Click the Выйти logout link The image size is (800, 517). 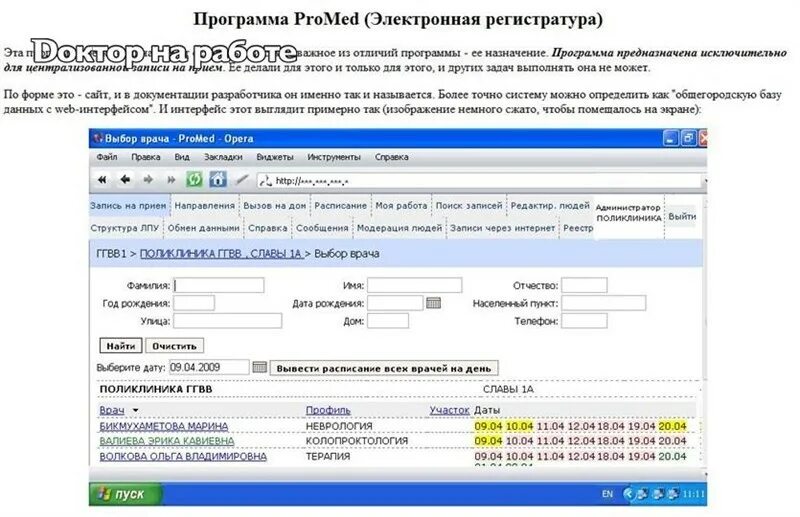point(682,216)
